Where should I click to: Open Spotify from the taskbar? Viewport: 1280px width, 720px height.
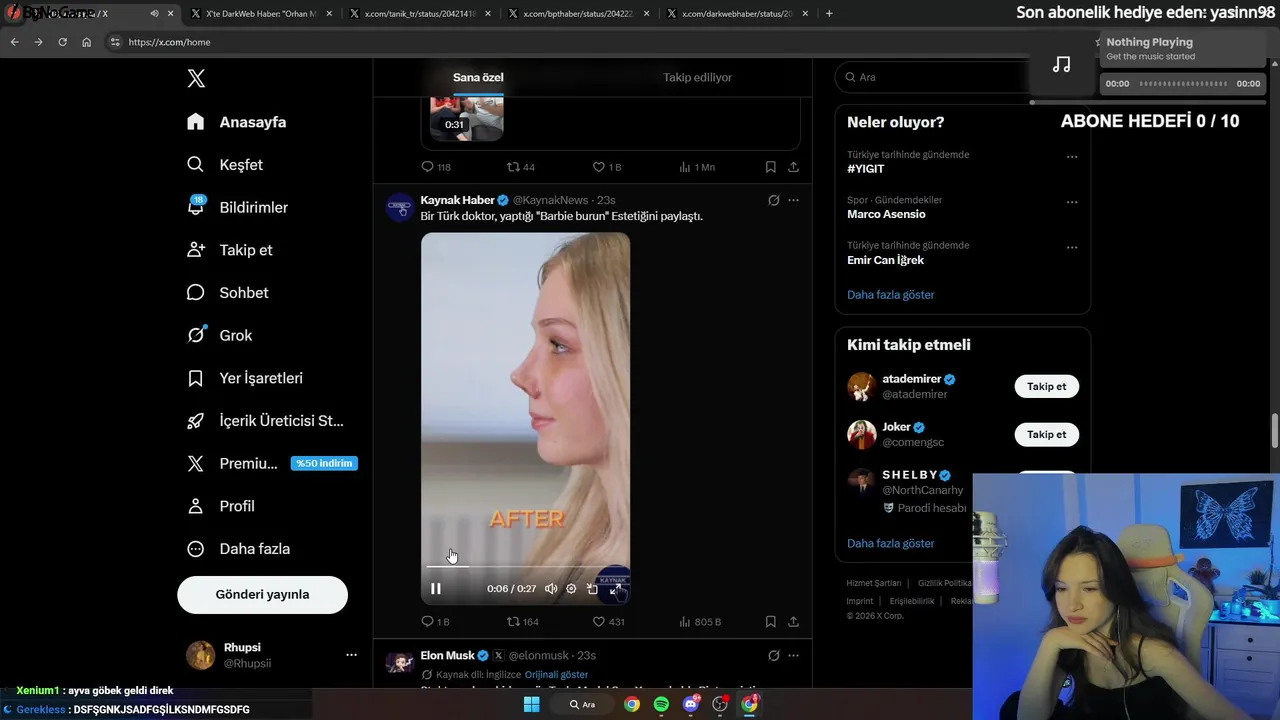click(x=661, y=704)
